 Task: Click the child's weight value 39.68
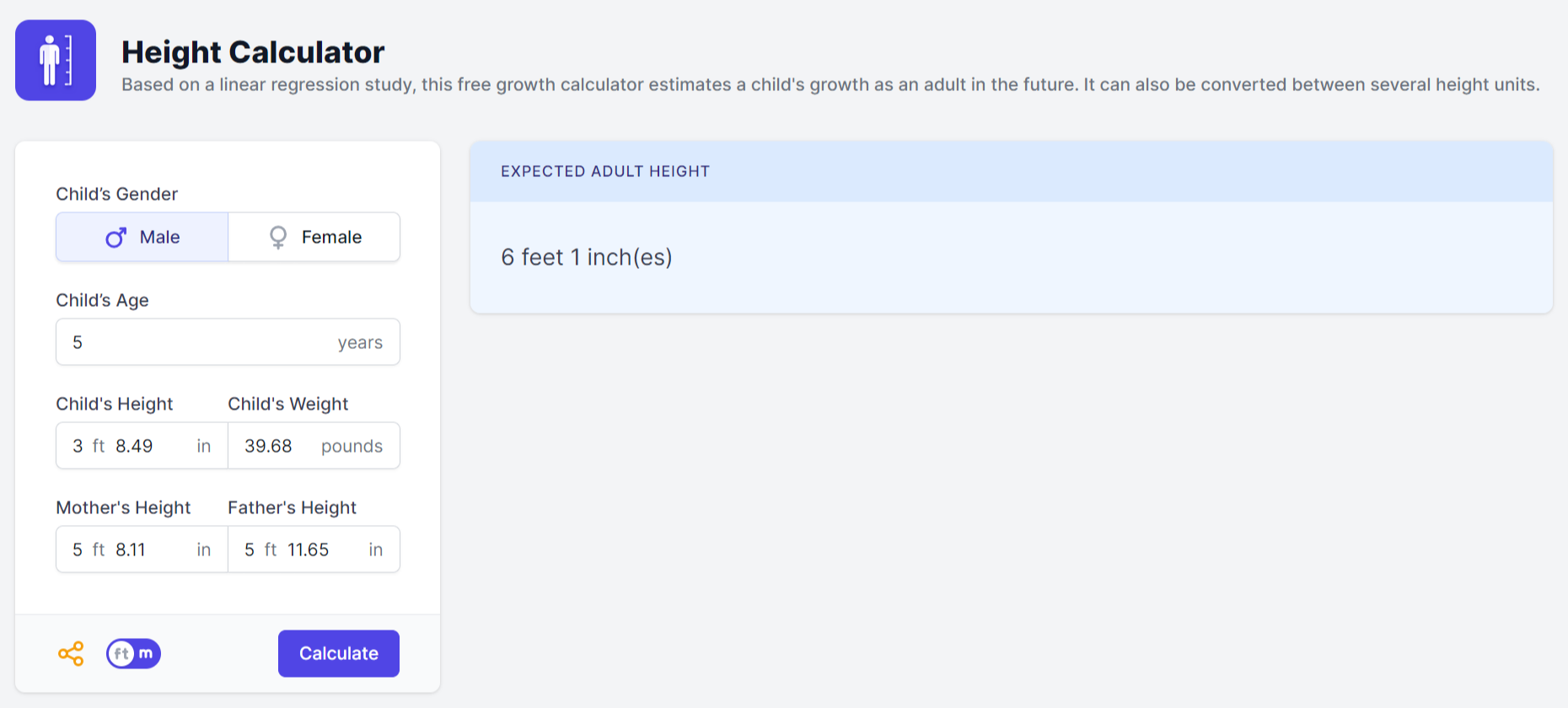click(x=268, y=445)
